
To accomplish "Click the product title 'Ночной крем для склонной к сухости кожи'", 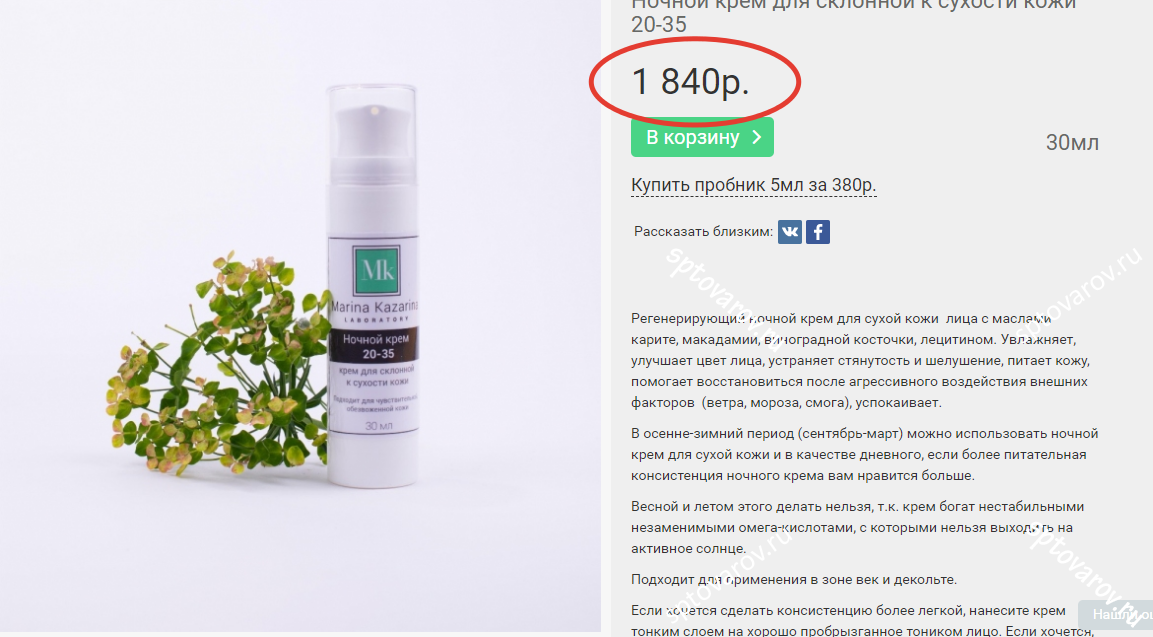I will click(854, 13).
